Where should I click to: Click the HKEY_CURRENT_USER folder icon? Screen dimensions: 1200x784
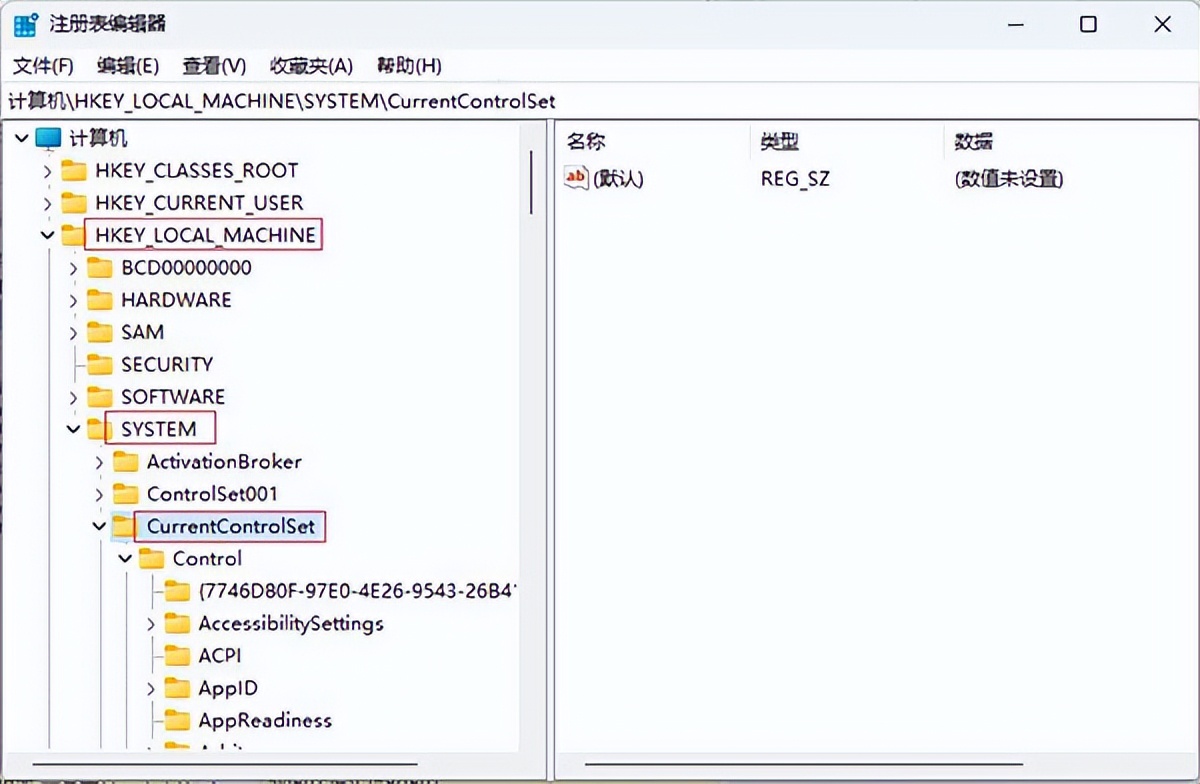click(74, 203)
